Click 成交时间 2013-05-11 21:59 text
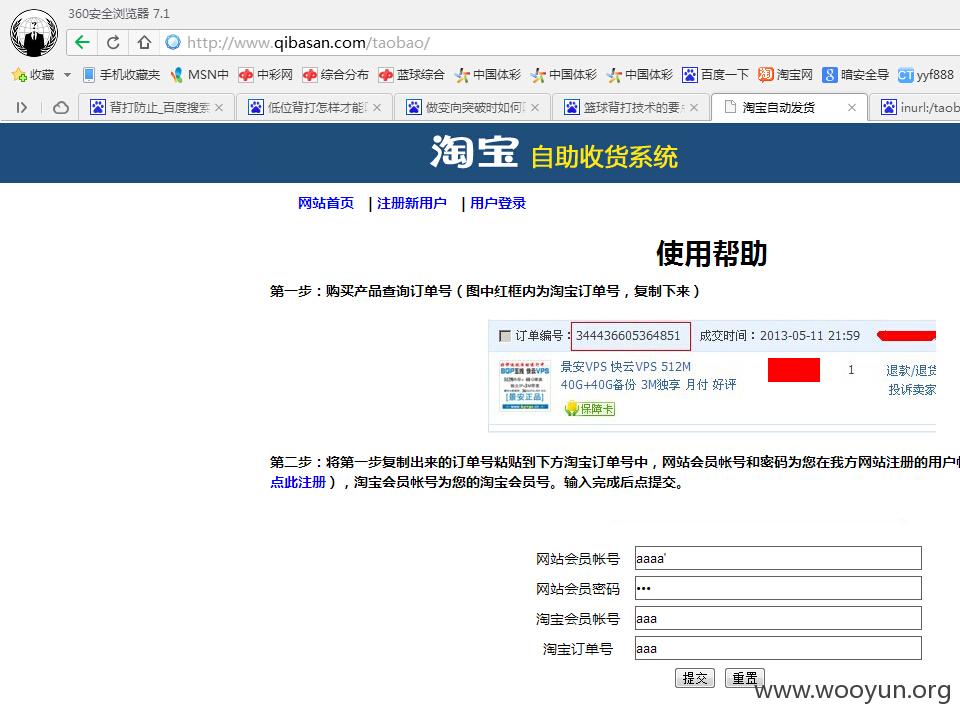The width and height of the screenshot is (960, 719). pos(779,336)
